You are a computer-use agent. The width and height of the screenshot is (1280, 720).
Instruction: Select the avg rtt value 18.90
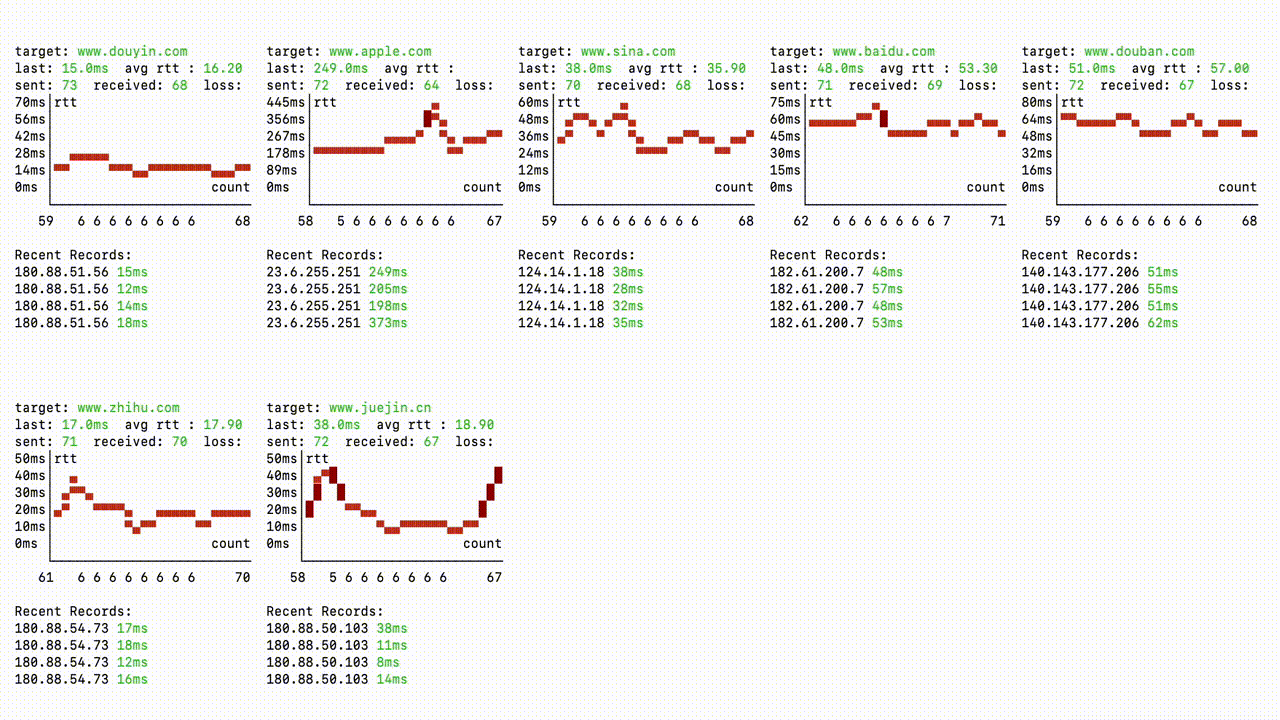point(474,424)
